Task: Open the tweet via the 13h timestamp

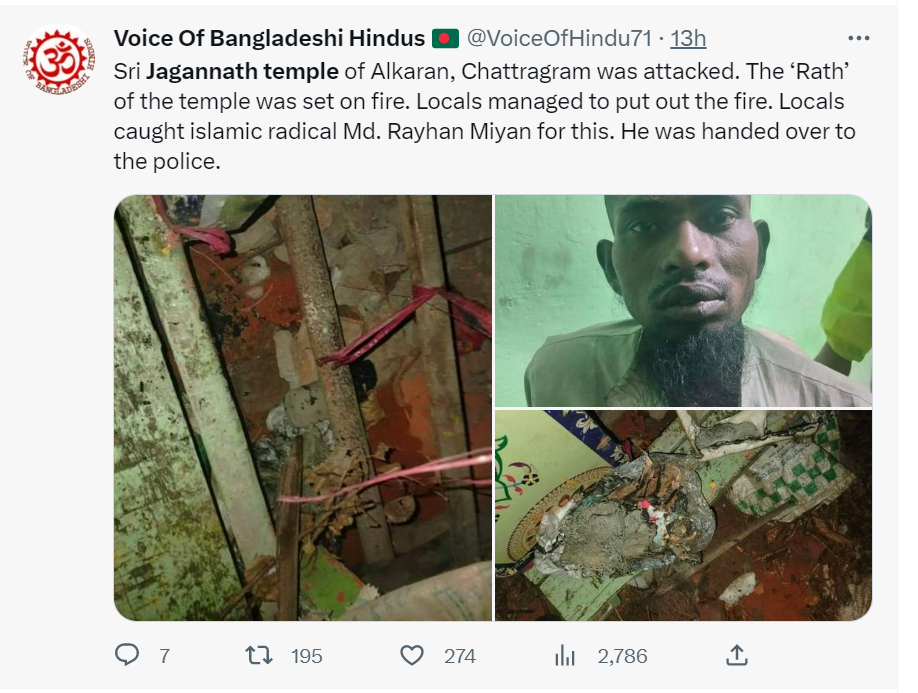Action: (688, 39)
